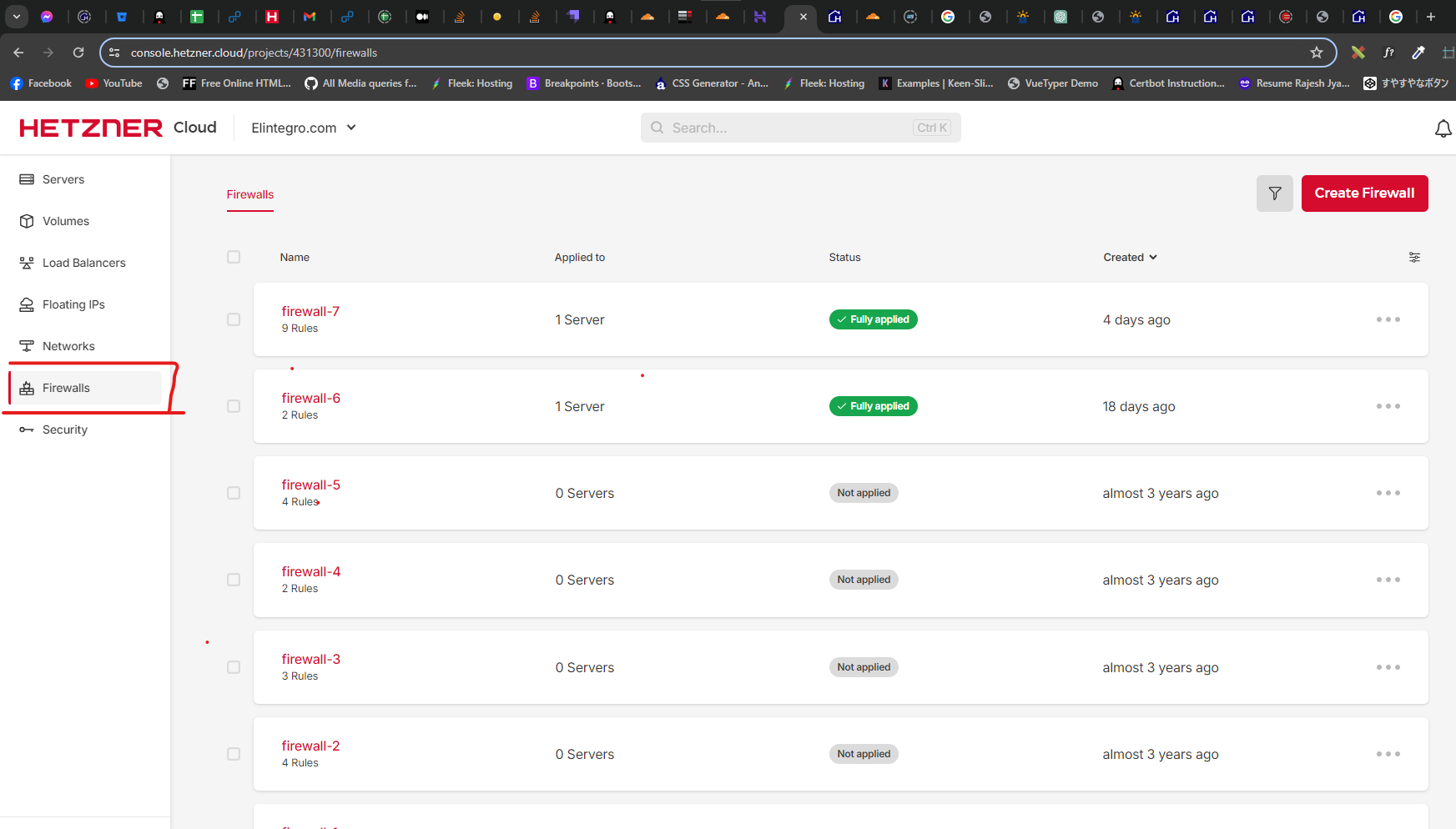Click the Fully applied badge for firewall-7
The image size is (1456, 829).
pyautogui.click(x=873, y=319)
